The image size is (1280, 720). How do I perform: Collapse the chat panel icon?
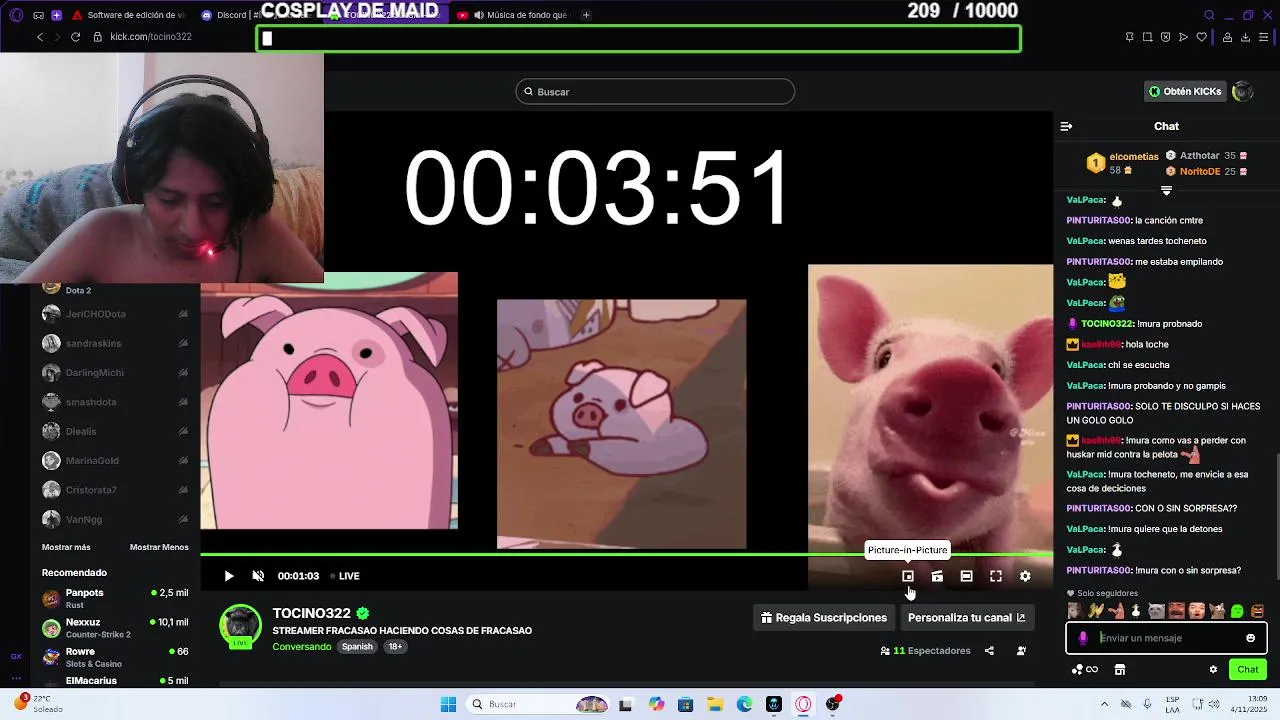[x=1066, y=126]
